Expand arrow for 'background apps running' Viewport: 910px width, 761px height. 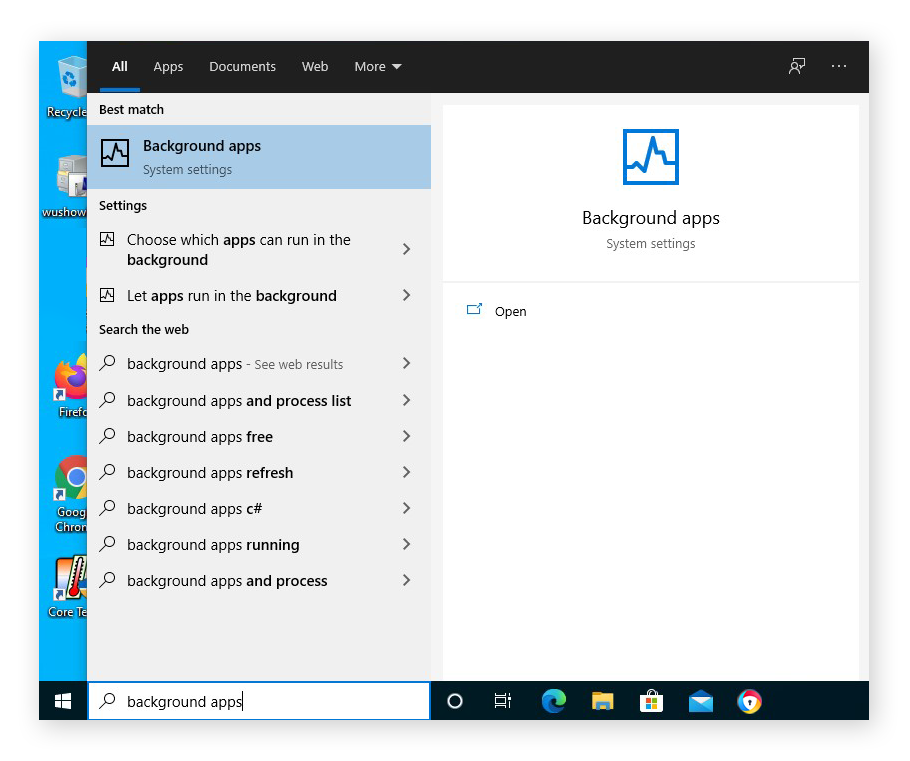click(x=406, y=544)
